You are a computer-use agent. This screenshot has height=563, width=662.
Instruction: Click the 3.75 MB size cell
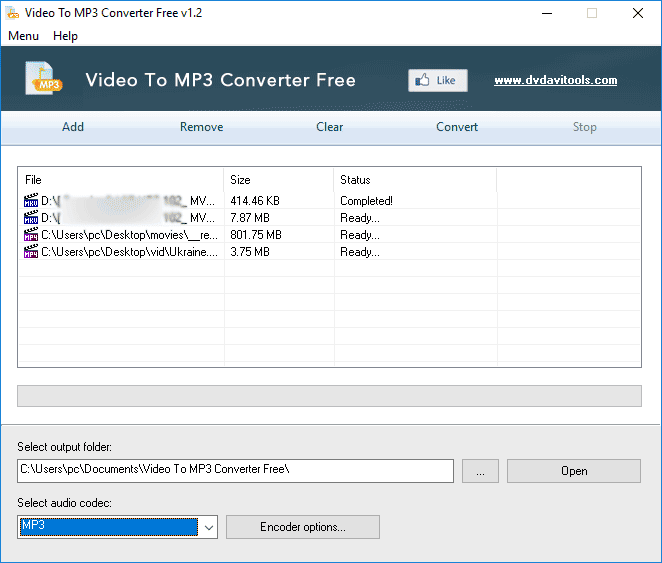(250, 252)
